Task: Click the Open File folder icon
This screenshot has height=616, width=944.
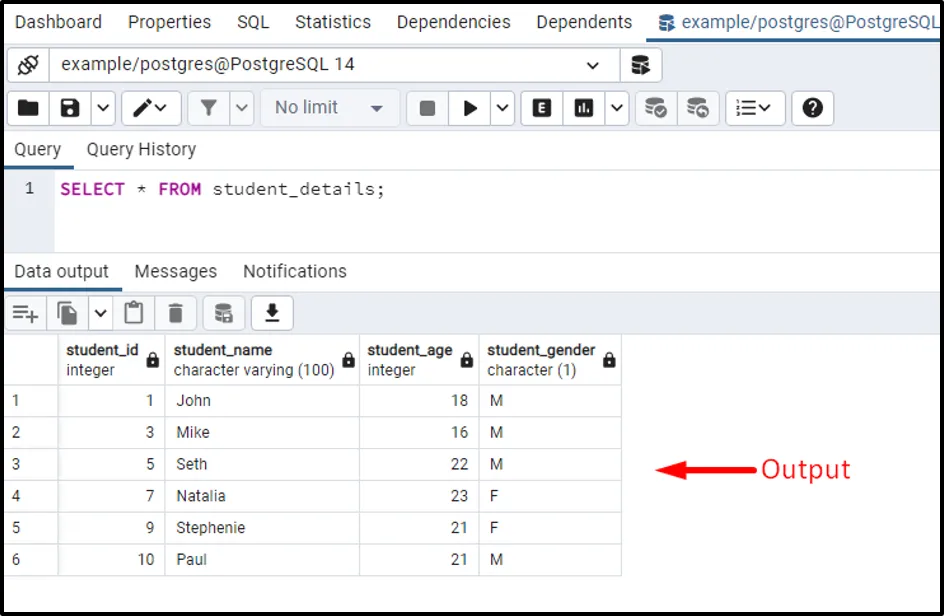Action: 28,108
